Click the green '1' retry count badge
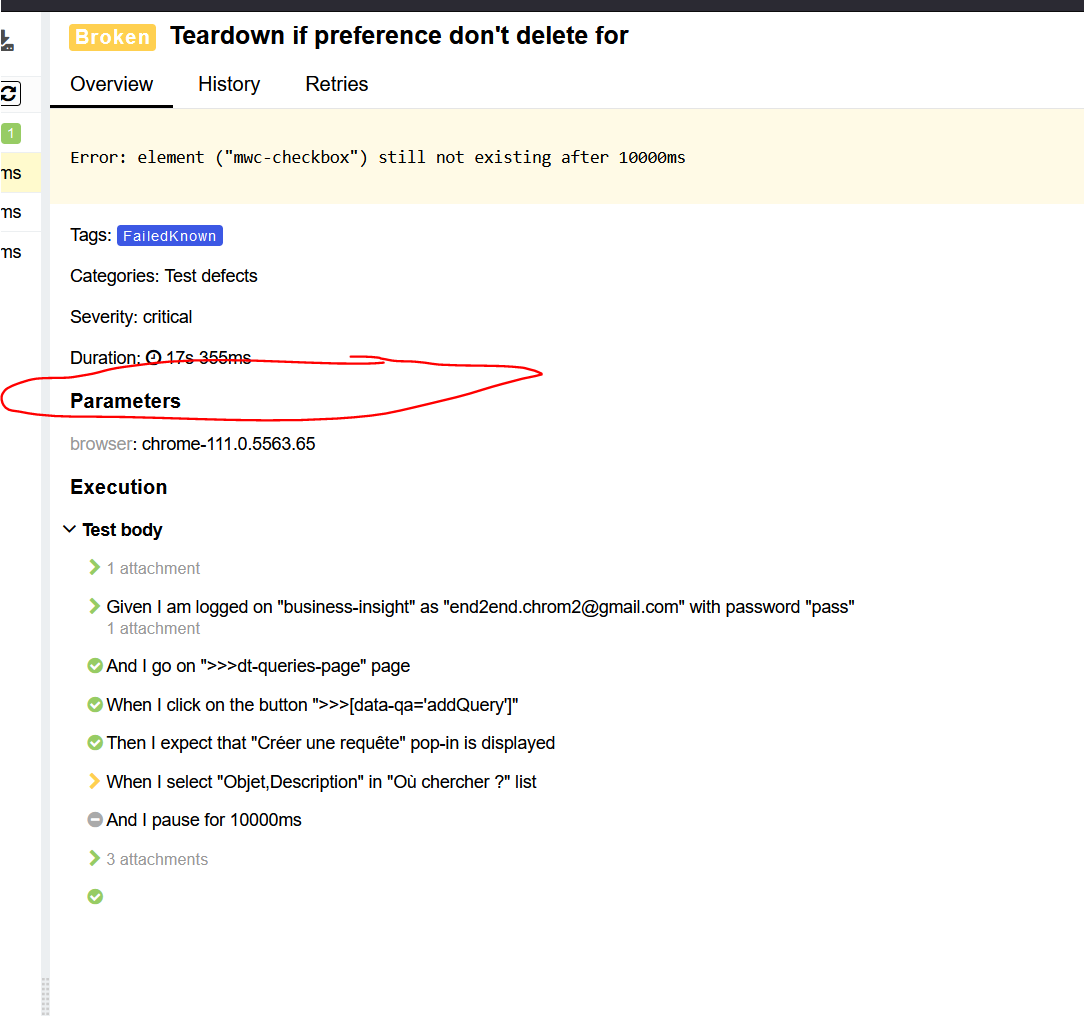 coord(10,132)
